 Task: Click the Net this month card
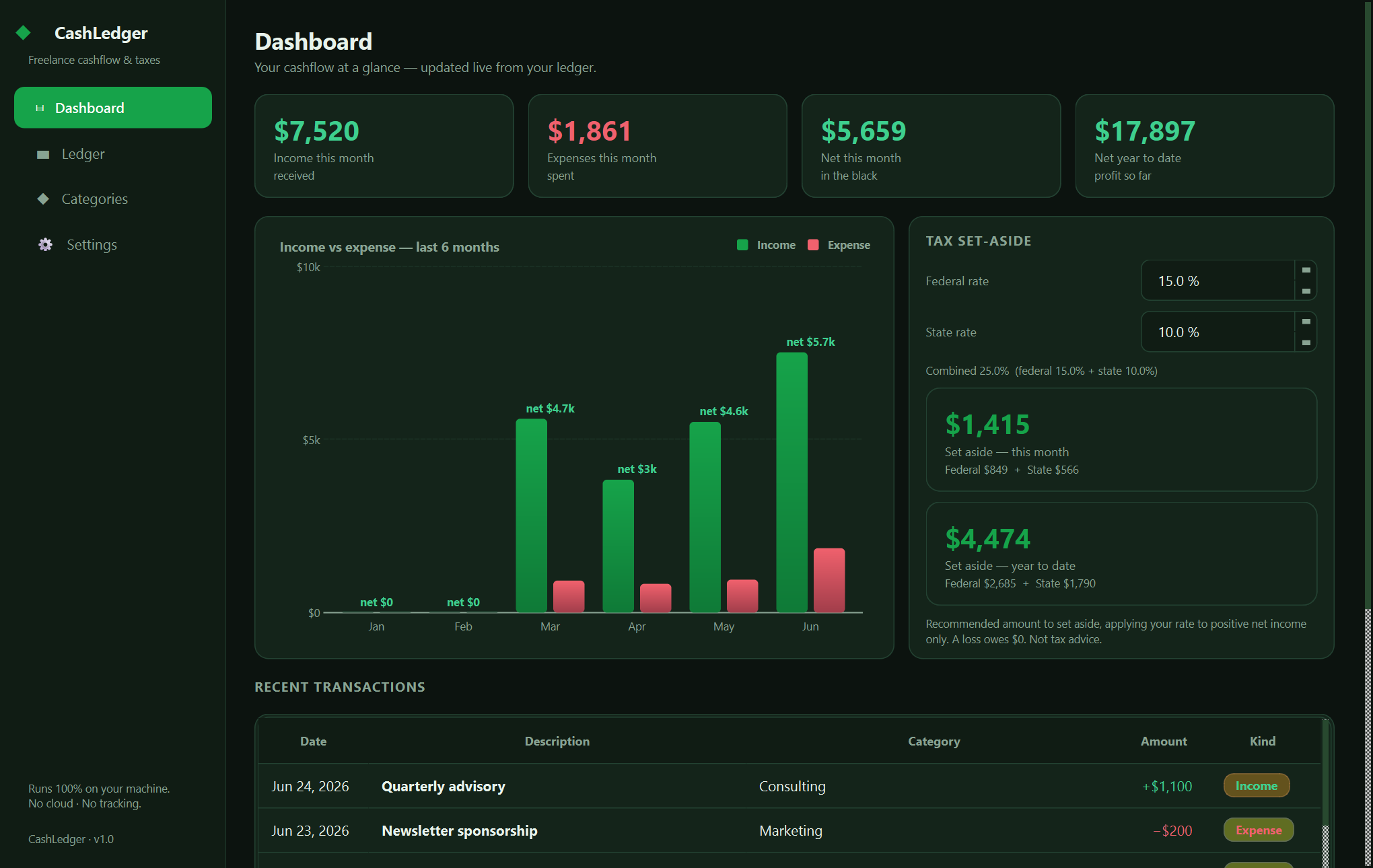click(x=931, y=146)
